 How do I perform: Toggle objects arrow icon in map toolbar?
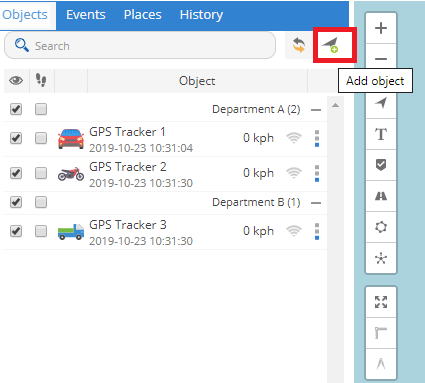tap(381, 103)
